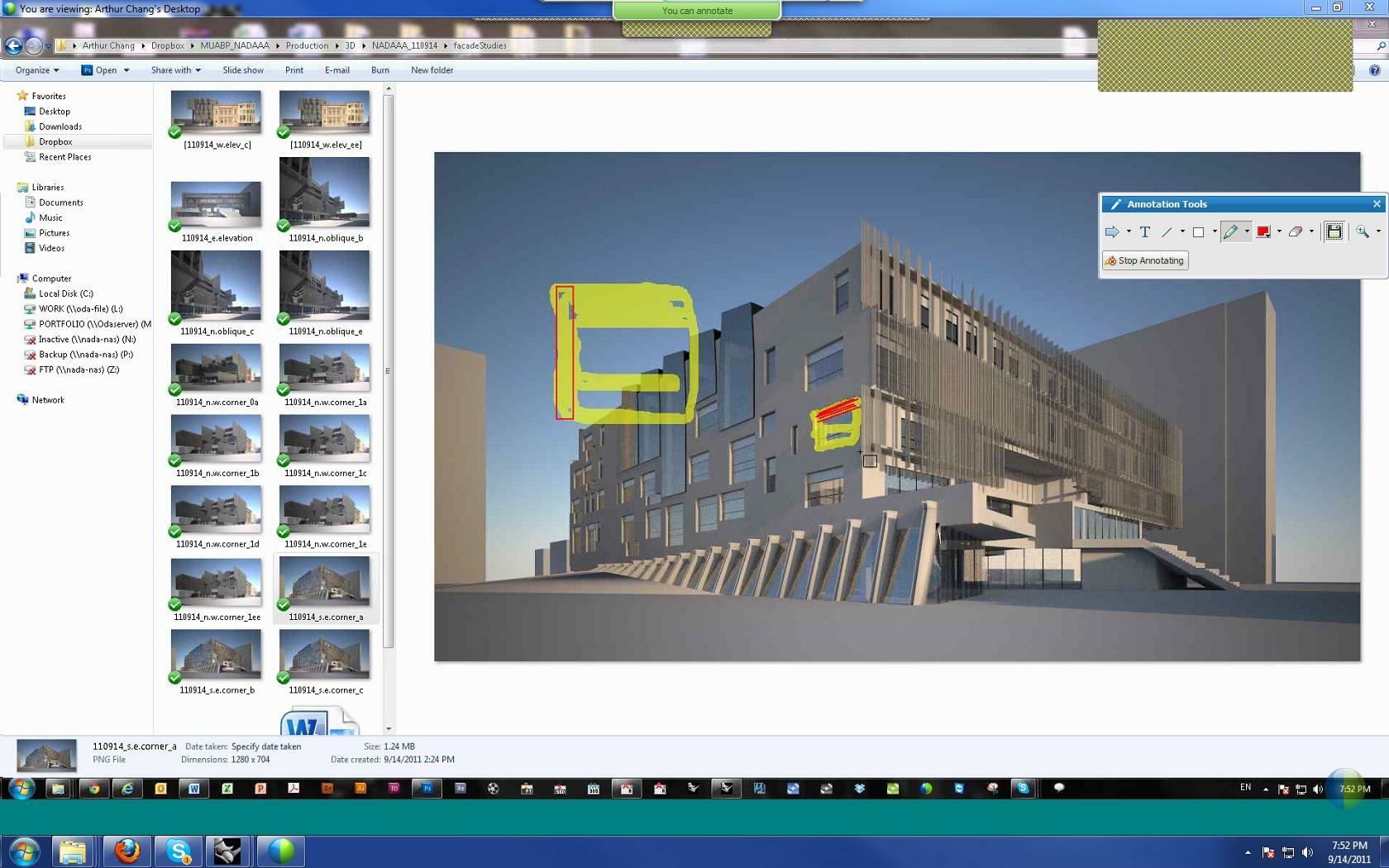
Task: Select the 110914_s.e.corner_b thumbnail
Action: [217, 661]
